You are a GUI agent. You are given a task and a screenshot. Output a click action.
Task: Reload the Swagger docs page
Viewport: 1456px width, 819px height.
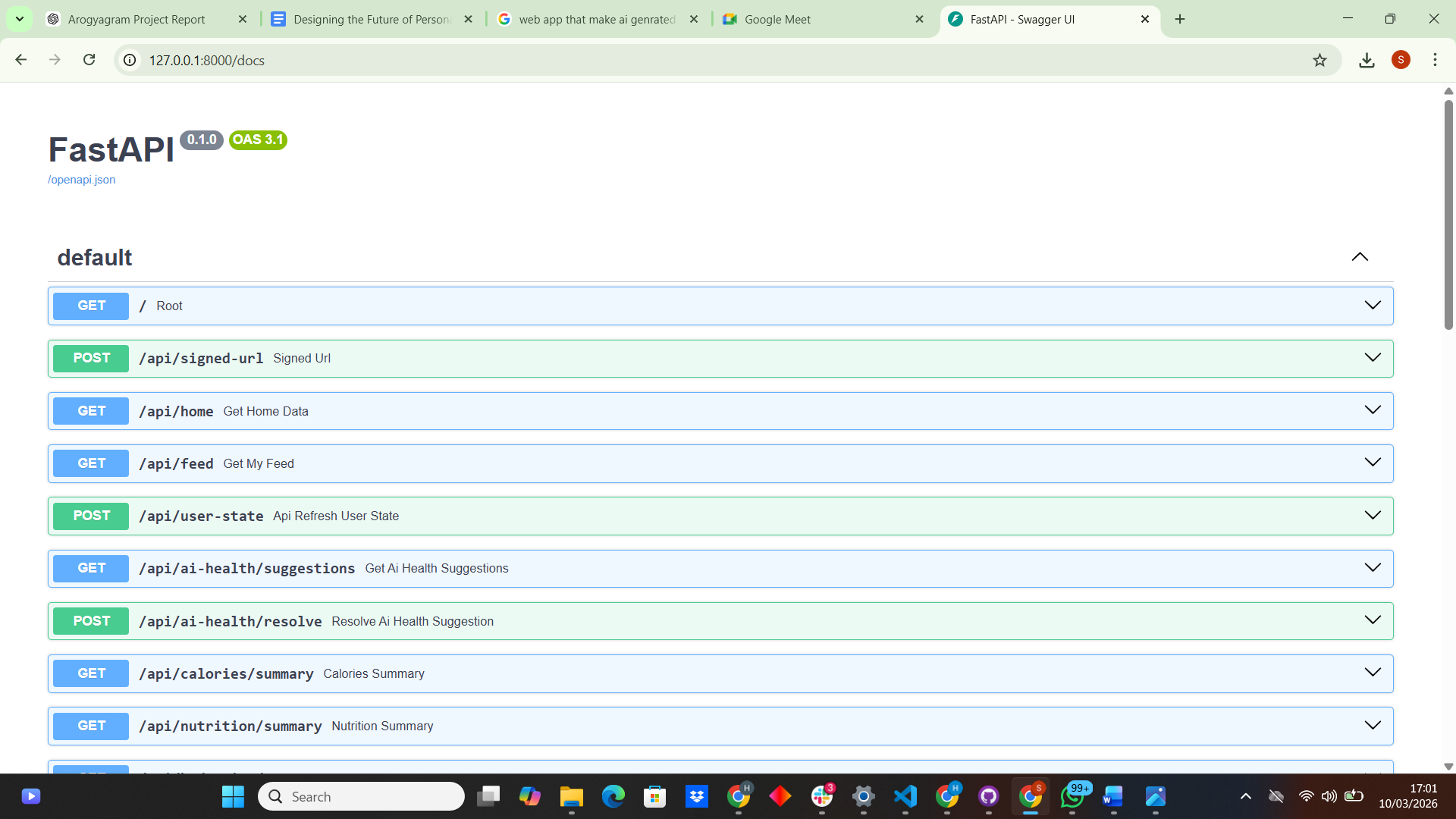[x=89, y=60]
